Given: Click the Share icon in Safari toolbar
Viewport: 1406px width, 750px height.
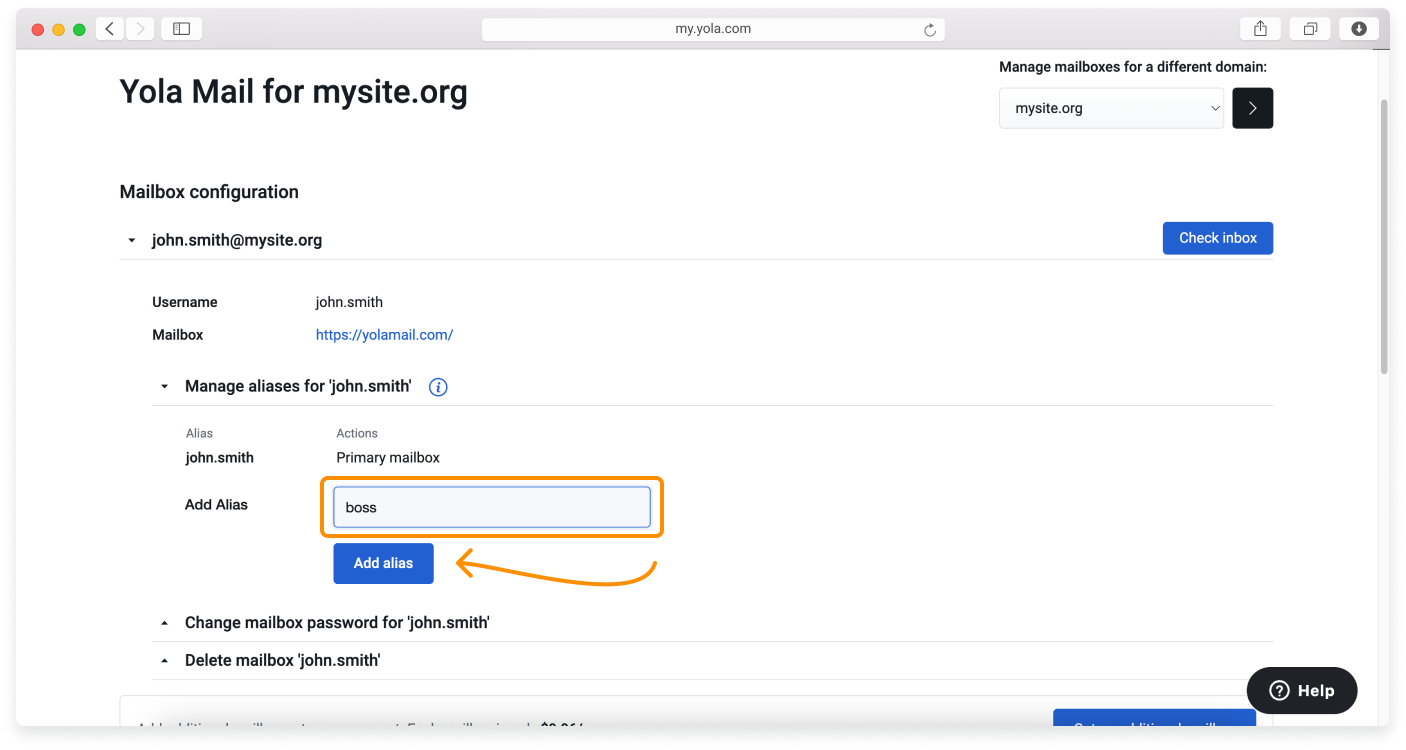Looking at the screenshot, I should 1259,28.
